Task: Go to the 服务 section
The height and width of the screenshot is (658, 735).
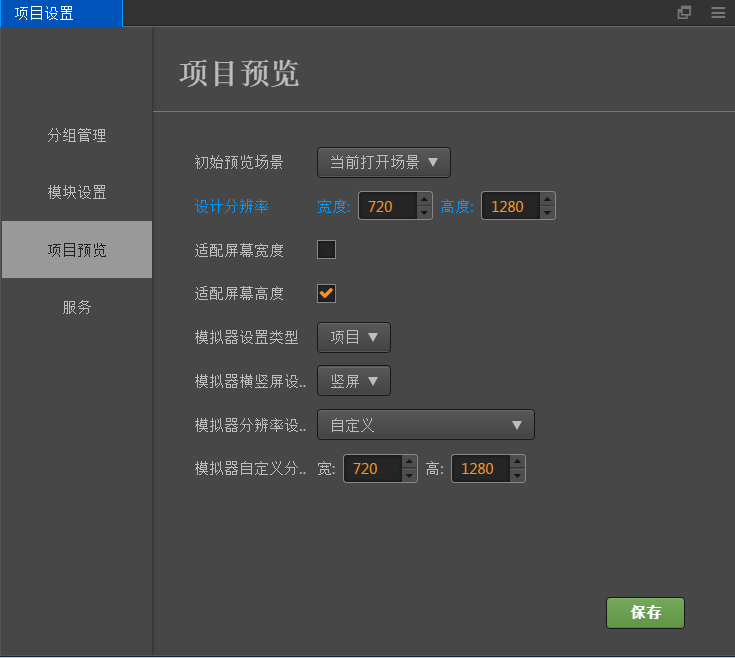Action: [77, 308]
